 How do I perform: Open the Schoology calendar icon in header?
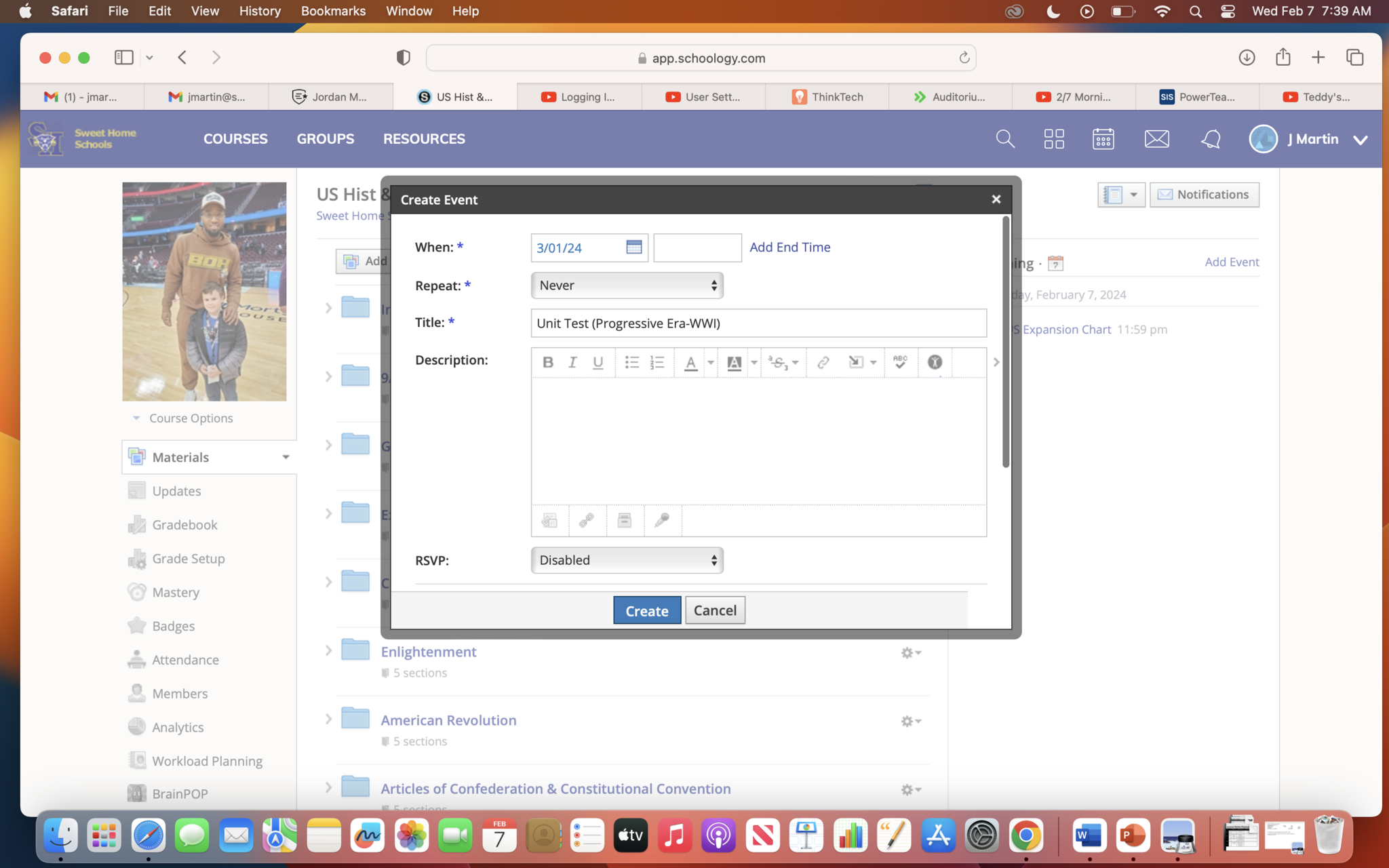(1103, 139)
